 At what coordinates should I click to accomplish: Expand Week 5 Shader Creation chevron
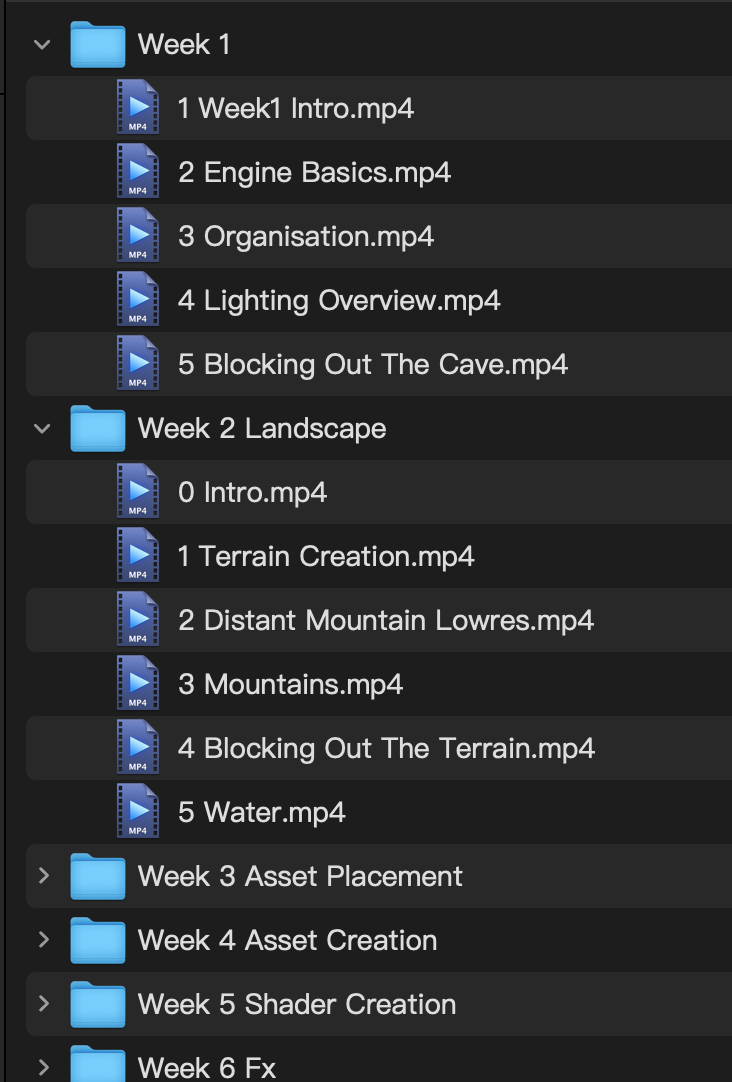[x=42, y=1004]
